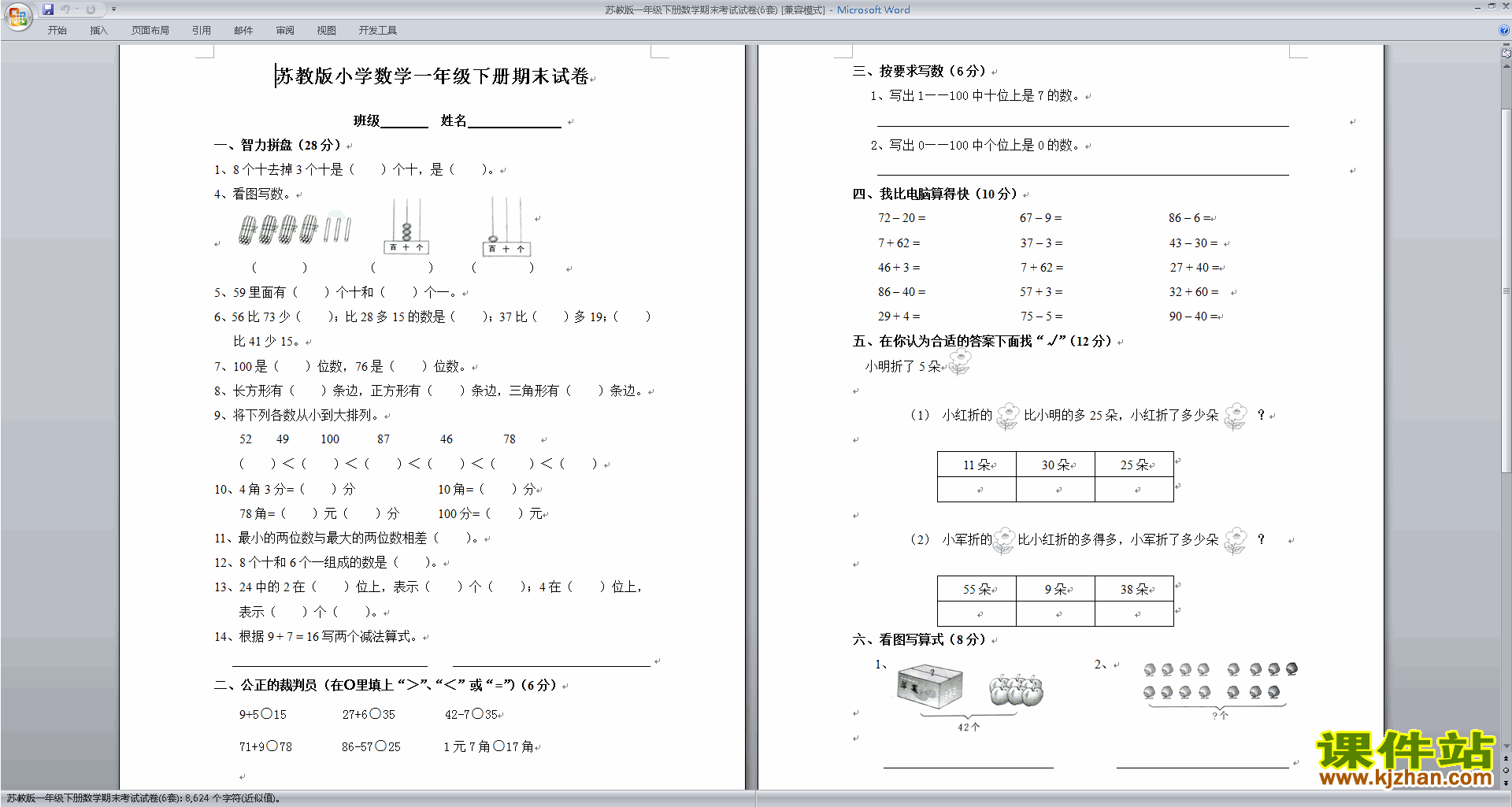The height and width of the screenshot is (807, 1512).
Task: Open the 开始 ribbon tab
Action: point(57,31)
